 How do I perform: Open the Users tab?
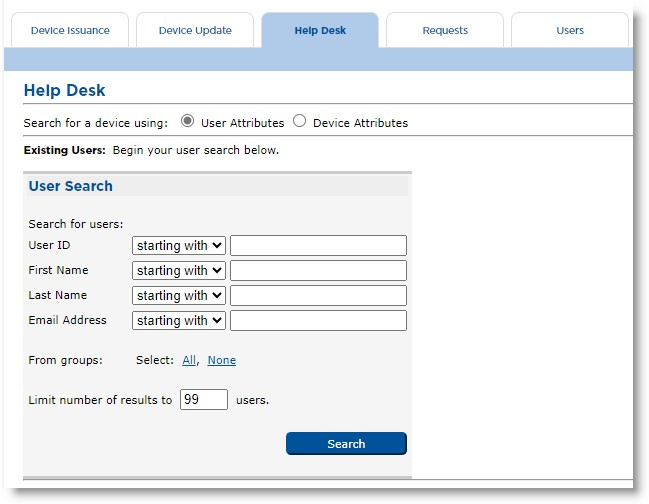pyautogui.click(x=570, y=30)
